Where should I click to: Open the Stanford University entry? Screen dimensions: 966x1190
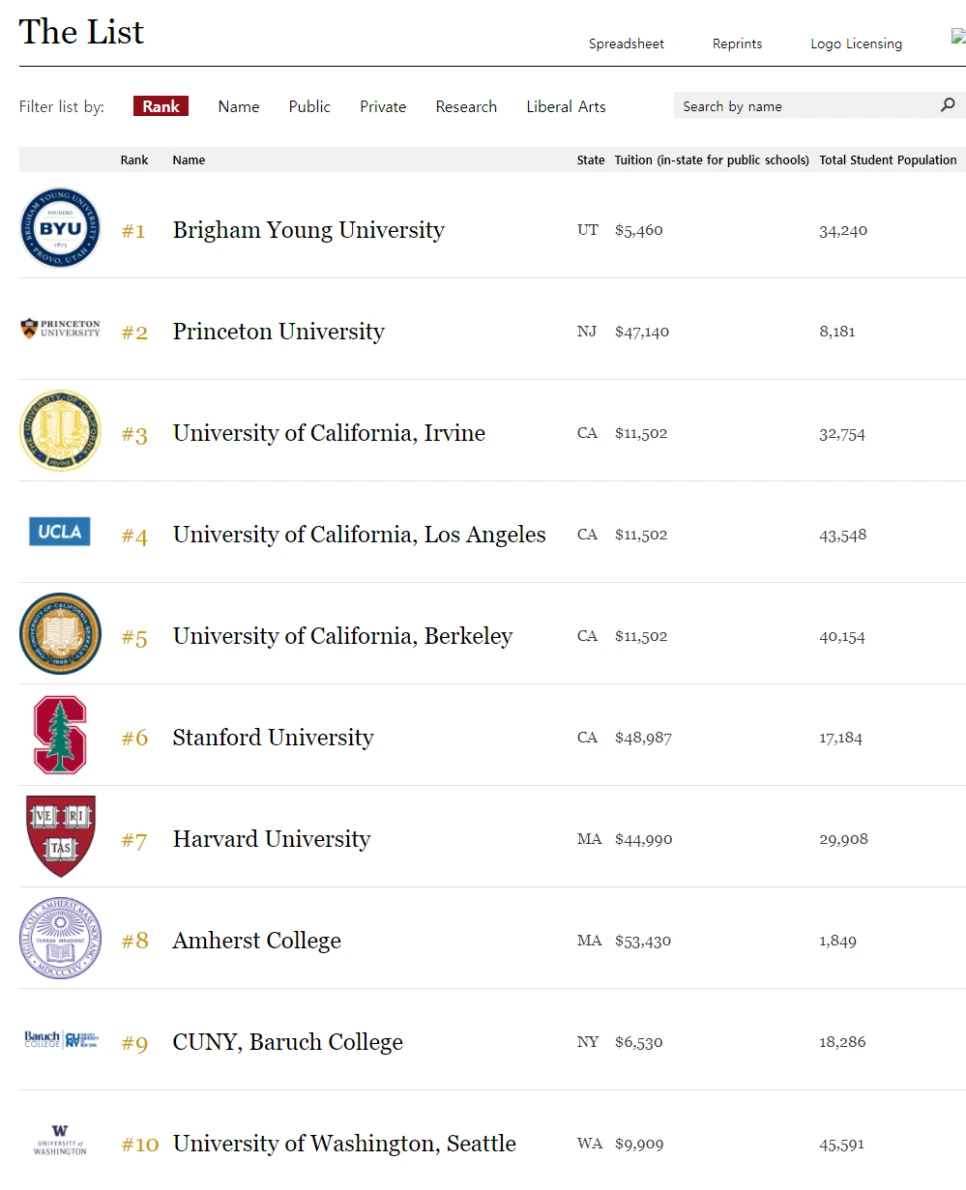273,737
